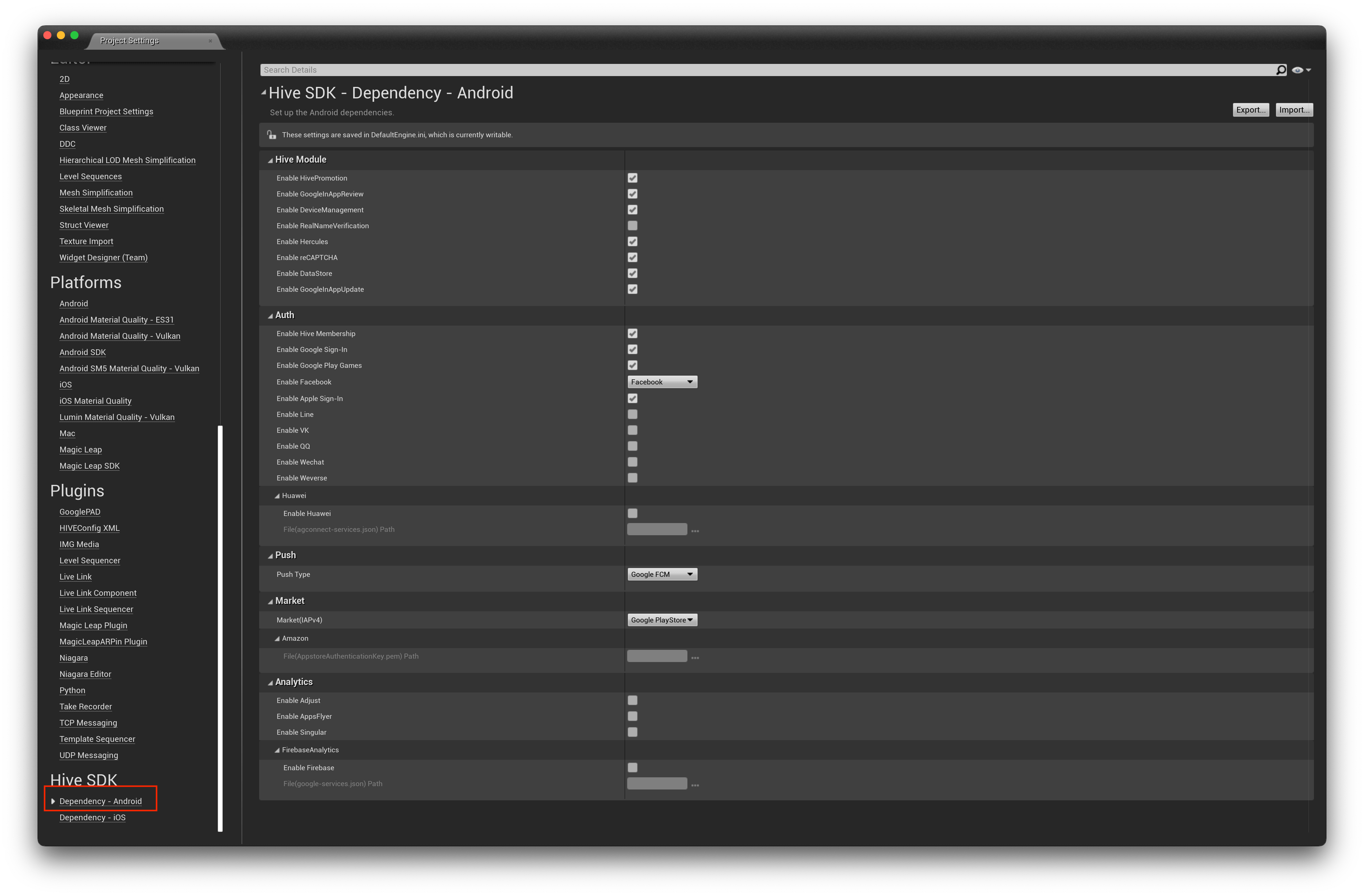Browse for the agconnect-services.json file path
Screen dimensions: 1364x896
[x=695, y=530]
